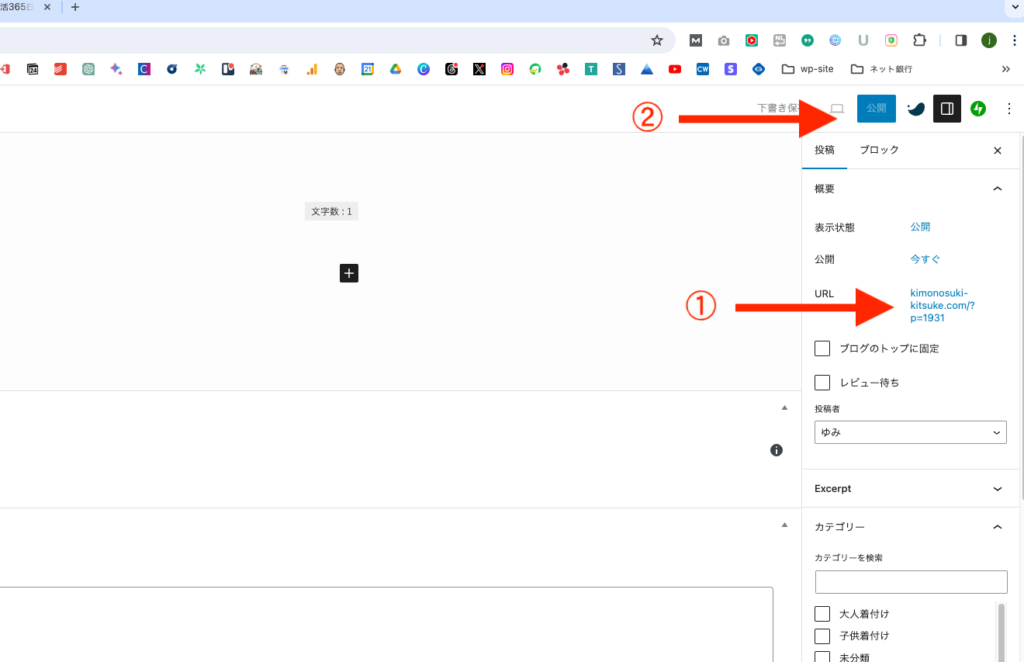Select the 投稿 tab
1024x662 pixels.
pos(824,150)
